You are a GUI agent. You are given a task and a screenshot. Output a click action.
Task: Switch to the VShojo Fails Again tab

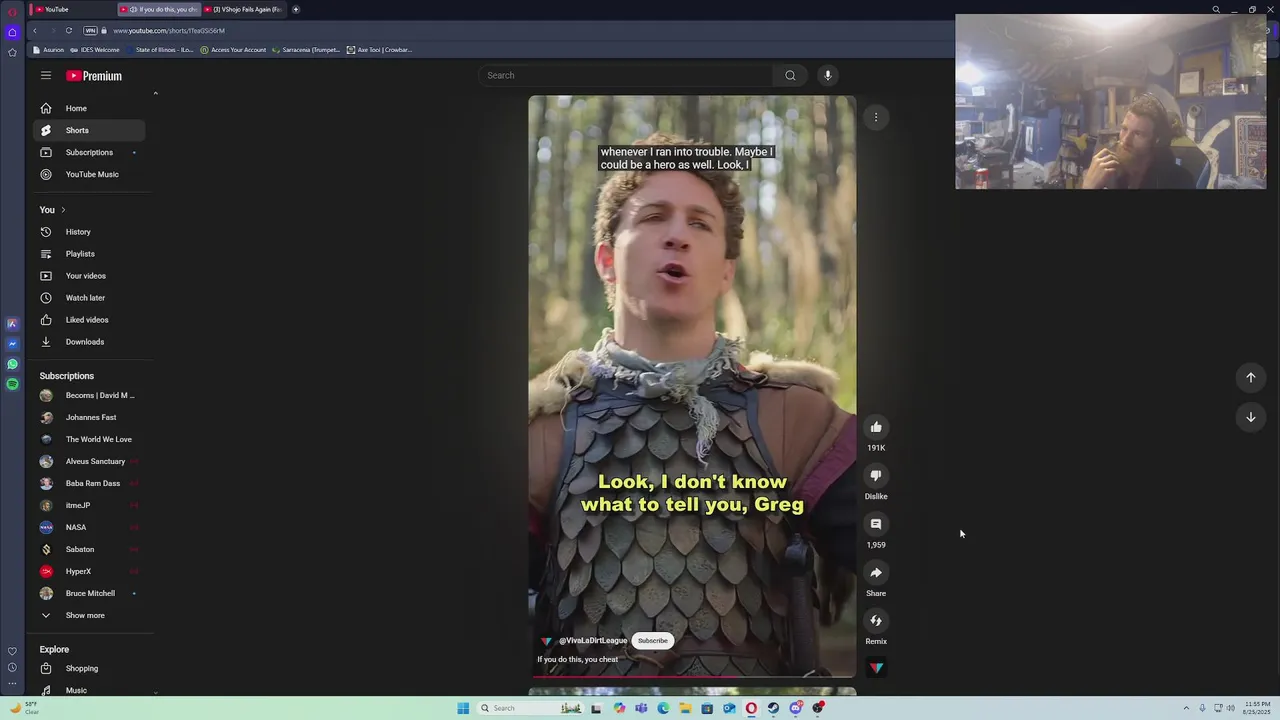(244, 9)
